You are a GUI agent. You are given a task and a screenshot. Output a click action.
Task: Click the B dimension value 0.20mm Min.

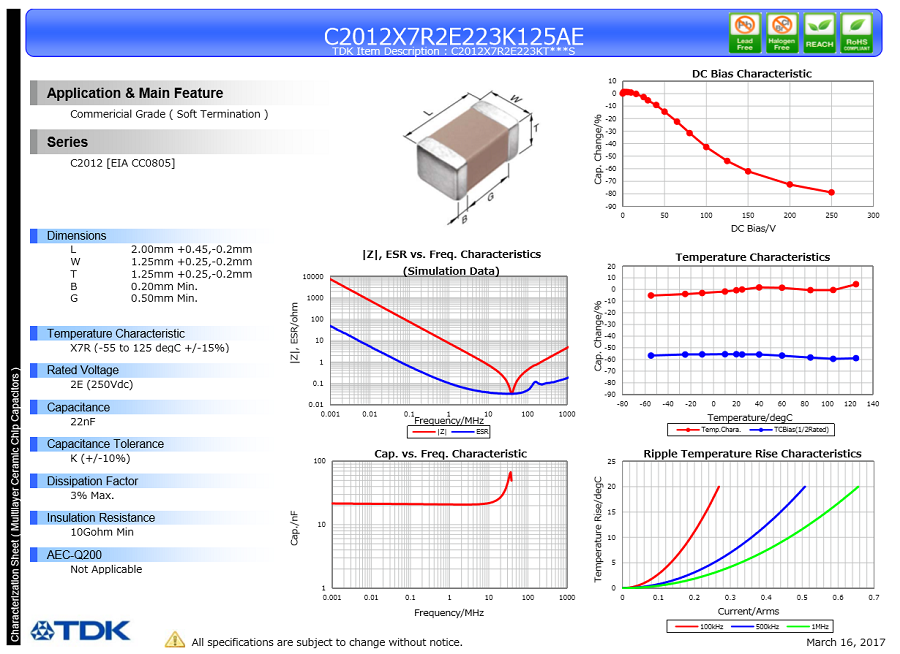(164, 287)
